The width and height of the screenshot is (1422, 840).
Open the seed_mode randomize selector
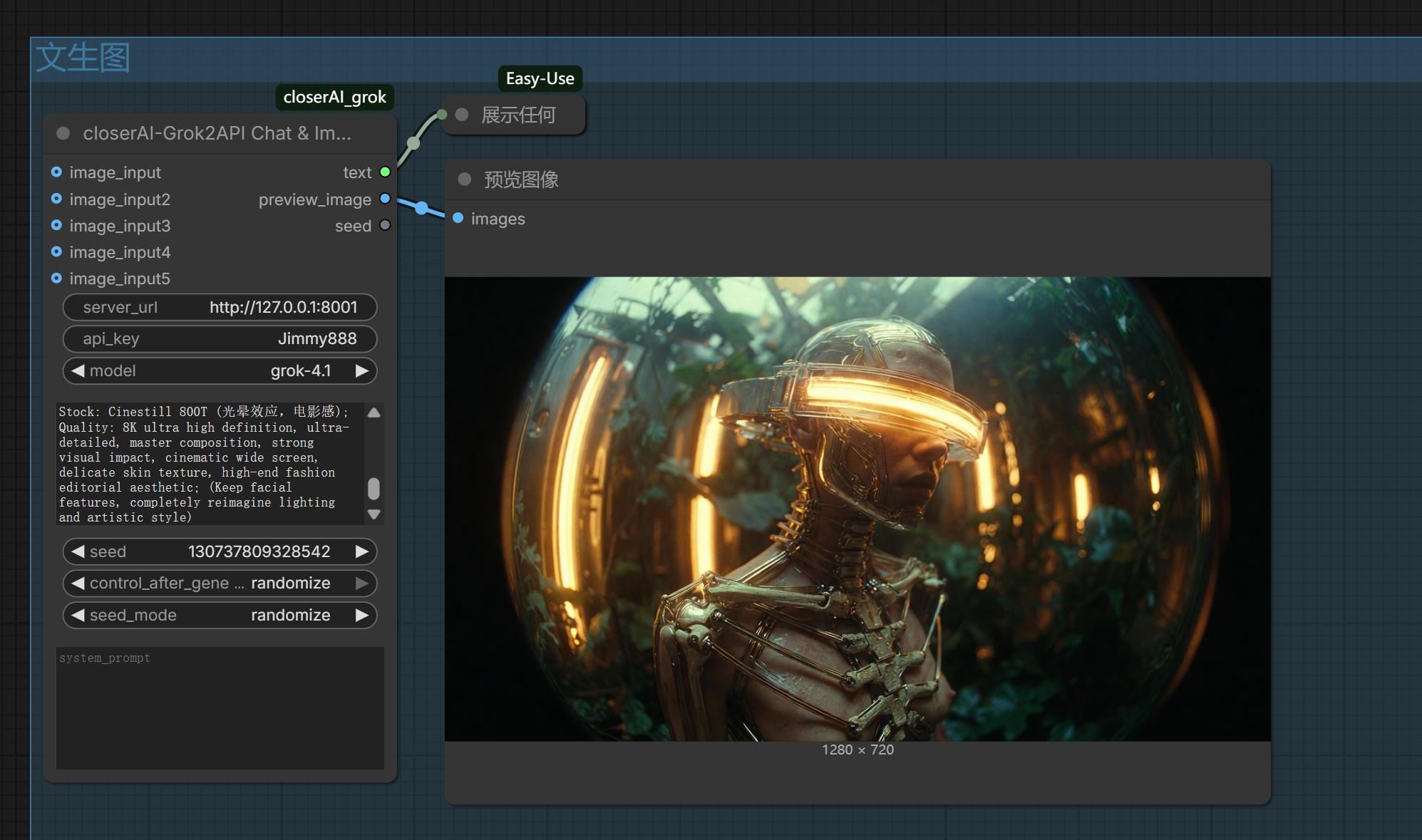pos(220,615)
